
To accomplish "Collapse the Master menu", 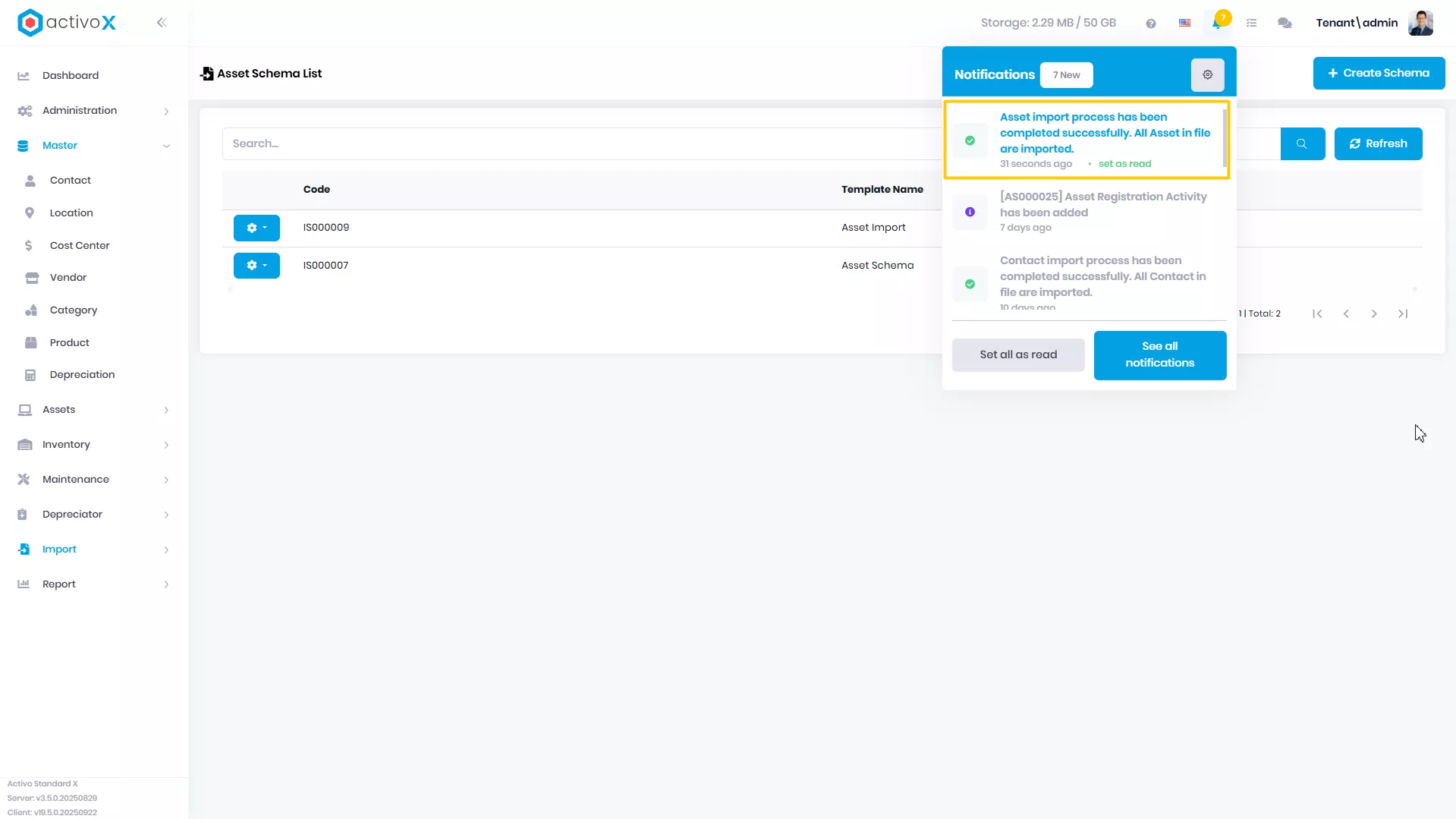I will pyautogui.click(x=94, y=146).
